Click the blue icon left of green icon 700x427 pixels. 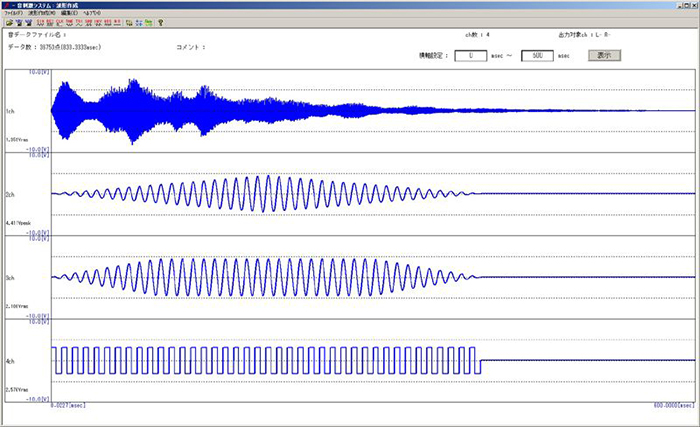(139, 22)
